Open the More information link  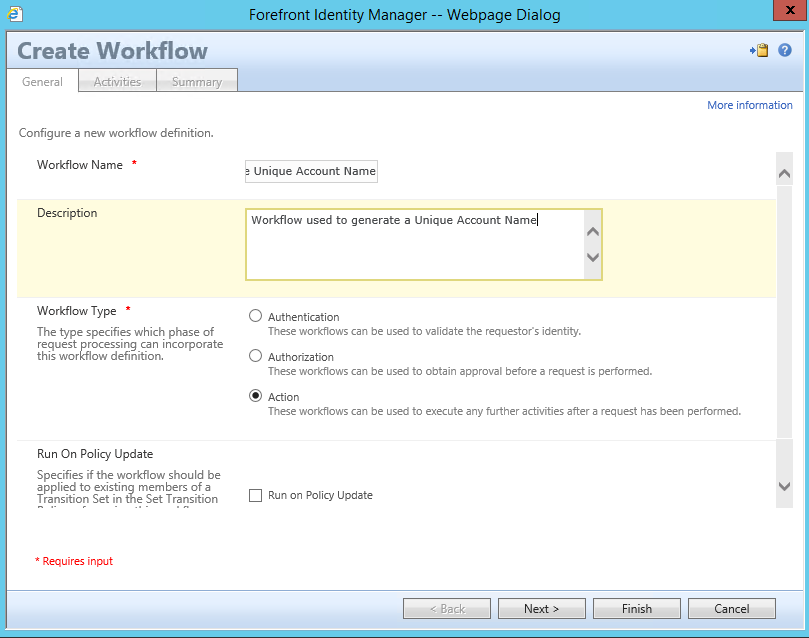[x=749, y=105]
